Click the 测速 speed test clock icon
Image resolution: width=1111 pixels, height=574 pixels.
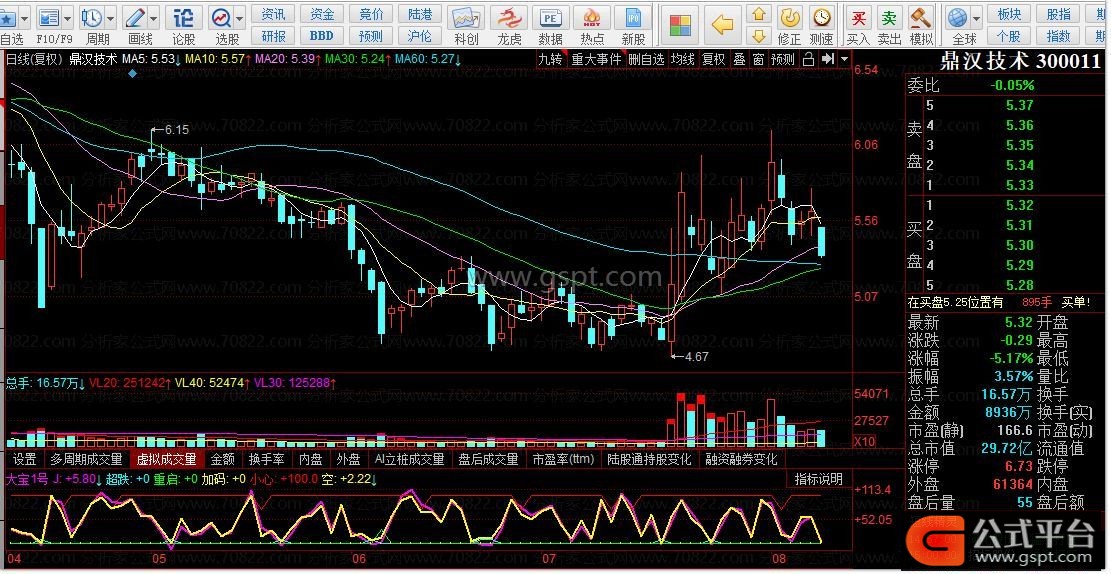point(821,18)
